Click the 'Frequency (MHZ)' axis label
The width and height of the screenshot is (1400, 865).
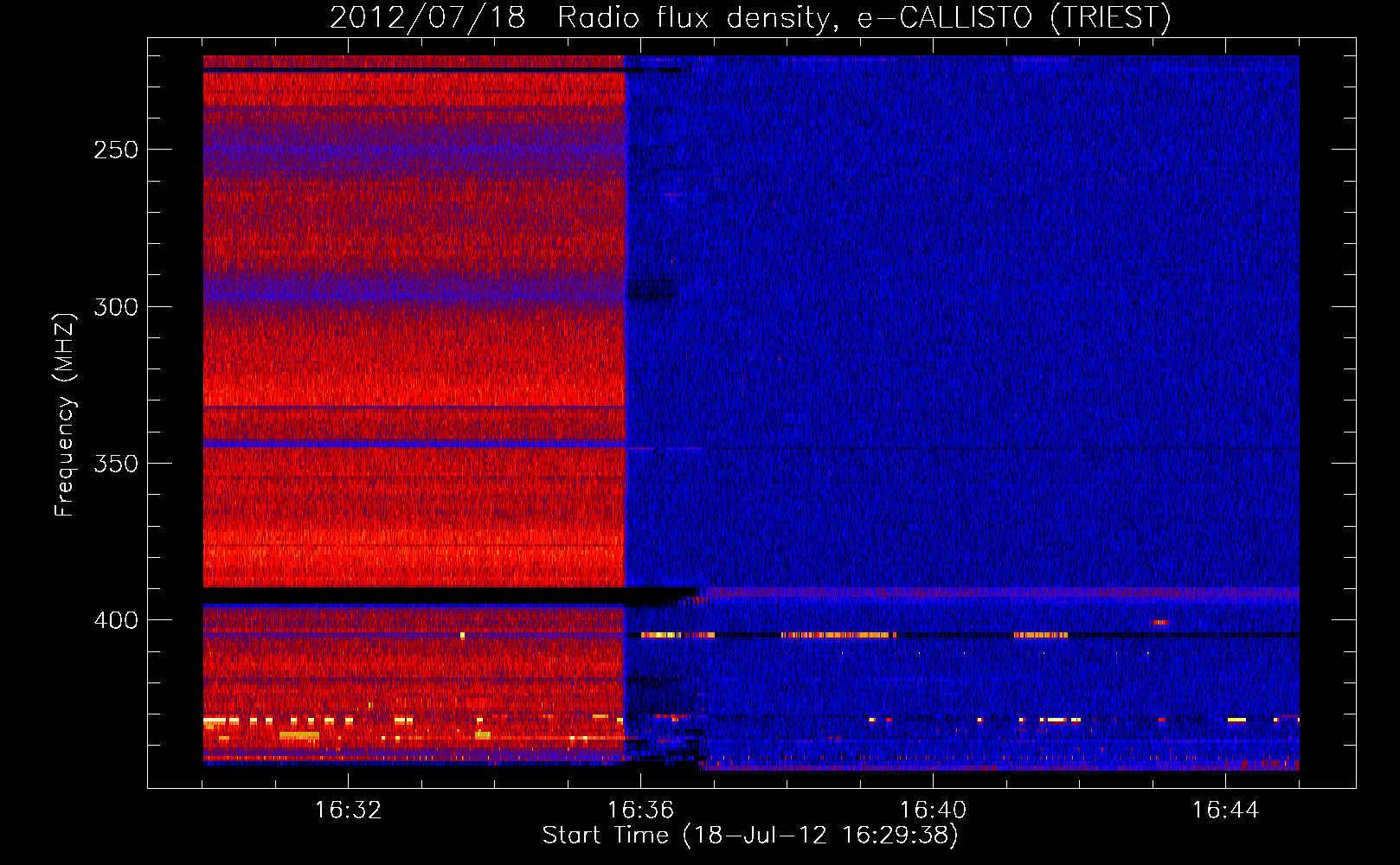tap(64, 414)
